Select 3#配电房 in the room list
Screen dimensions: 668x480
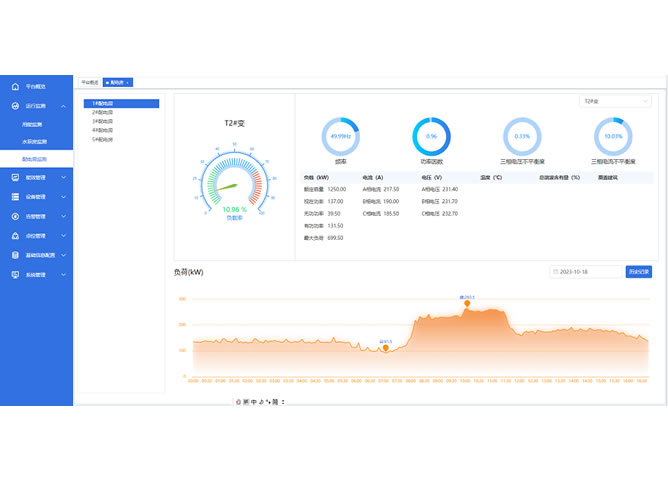pos(103,121)
